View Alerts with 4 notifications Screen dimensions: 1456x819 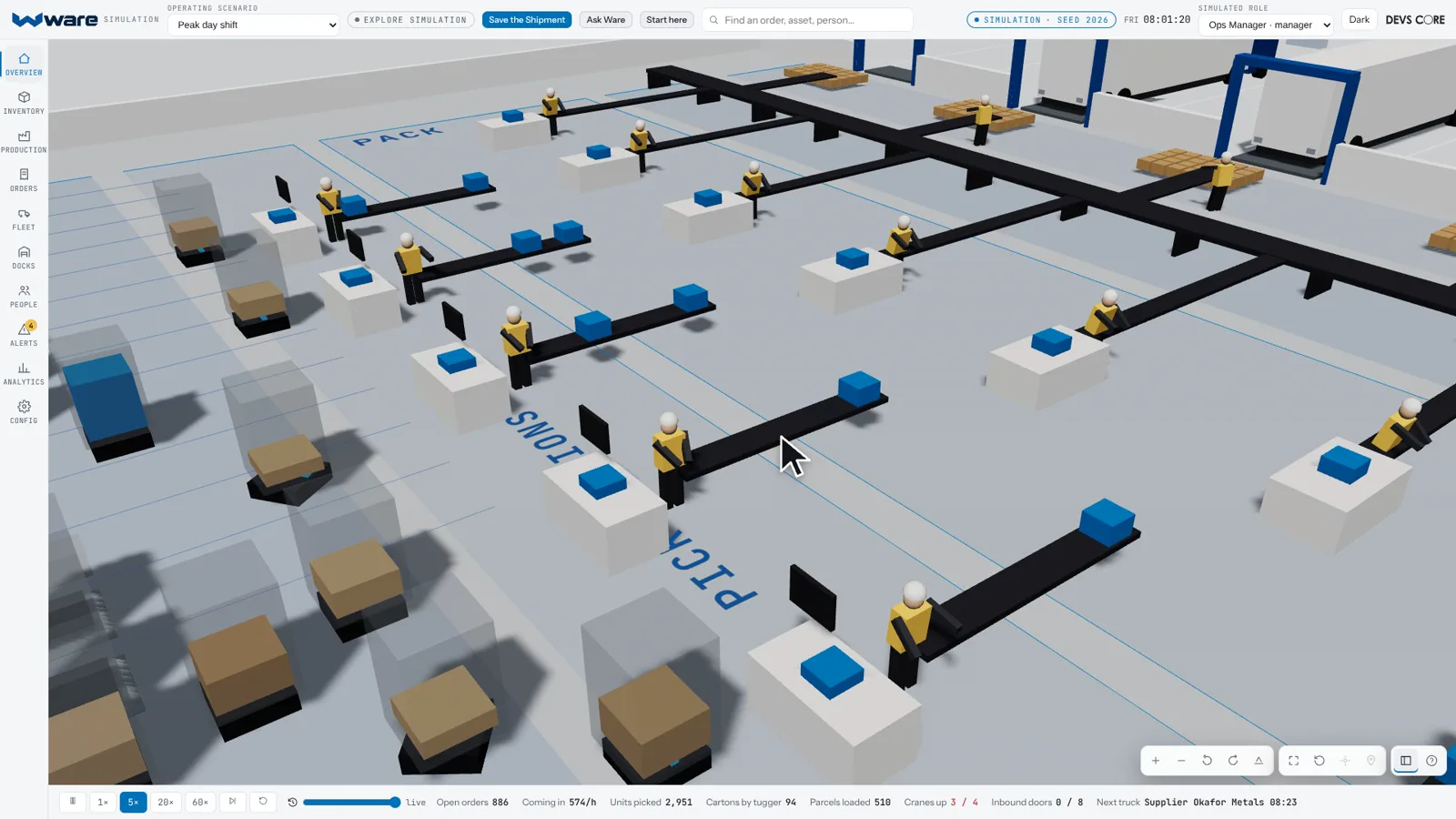(24, 335)
